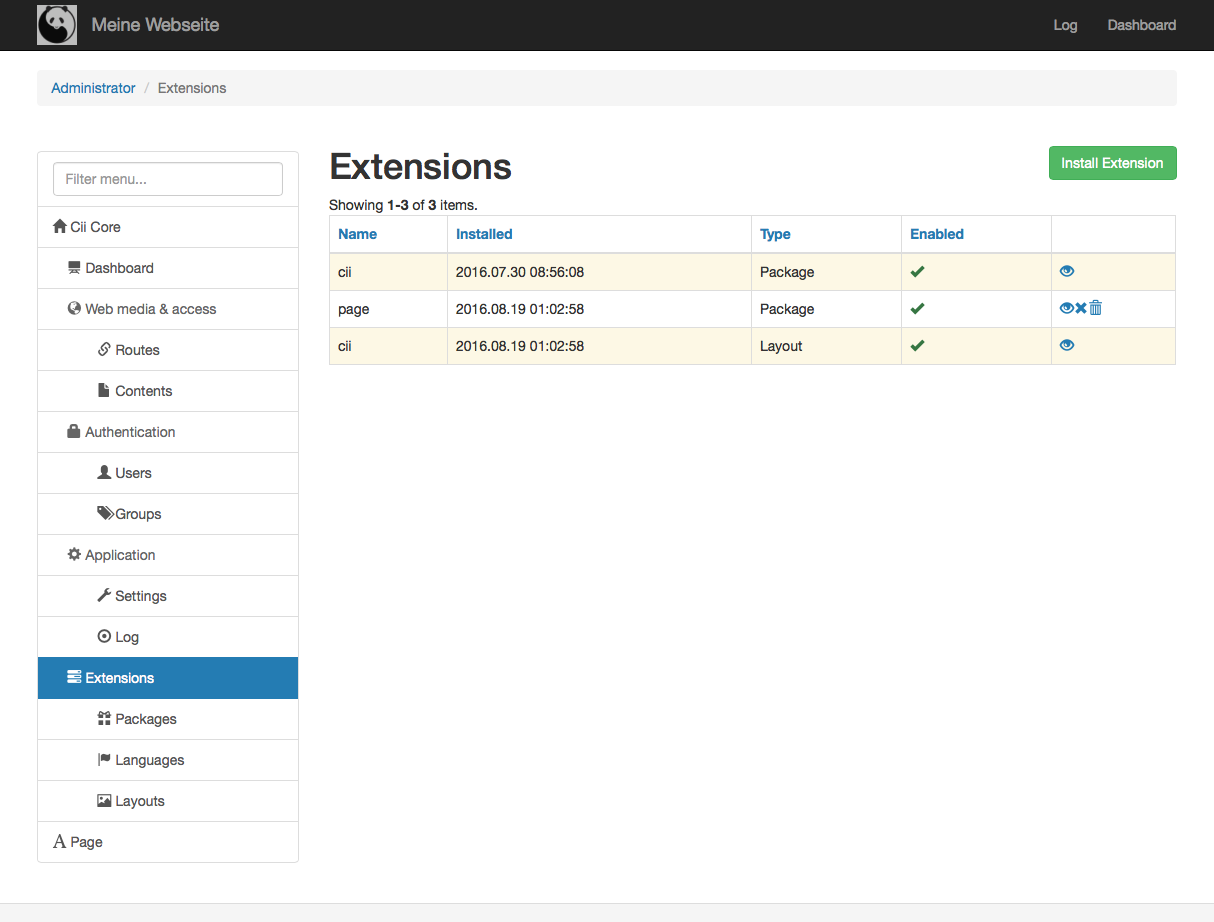Open the sidebar Log item
The image size is (1214, 922).
point(168,637)
